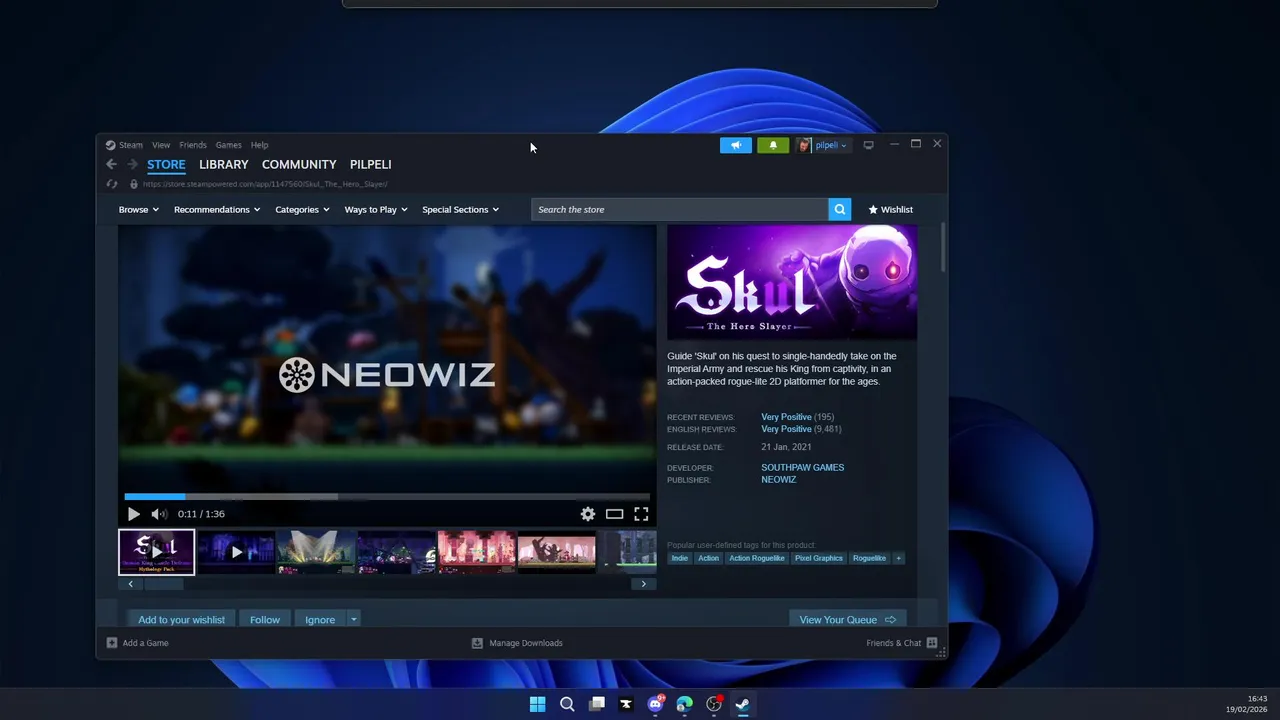This screenshot has height=720, width=1280.
Task: Expand the Browse dropdown
Action: tap(138, 209)
